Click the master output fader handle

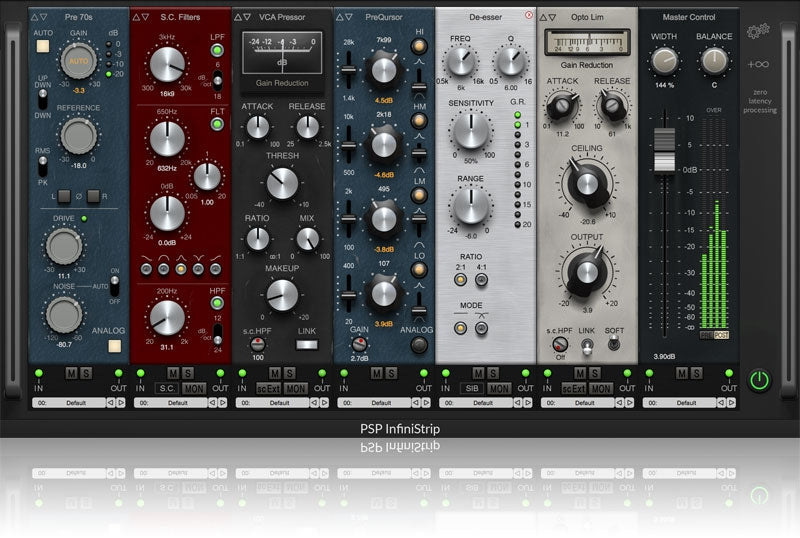[664, 150]
